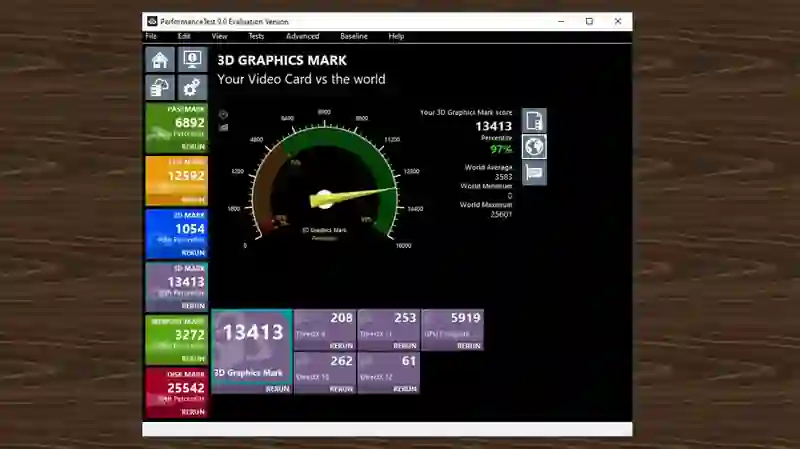Click RERUN on the DirectX 12 tile
800x449 pixels.
coord(405,389)
